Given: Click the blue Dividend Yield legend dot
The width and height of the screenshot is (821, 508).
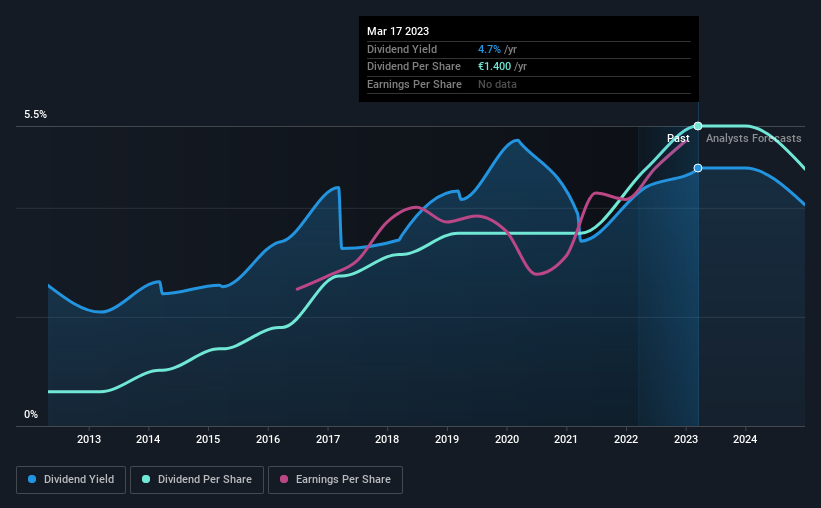Looking at the screenshot, I should 32,479.
